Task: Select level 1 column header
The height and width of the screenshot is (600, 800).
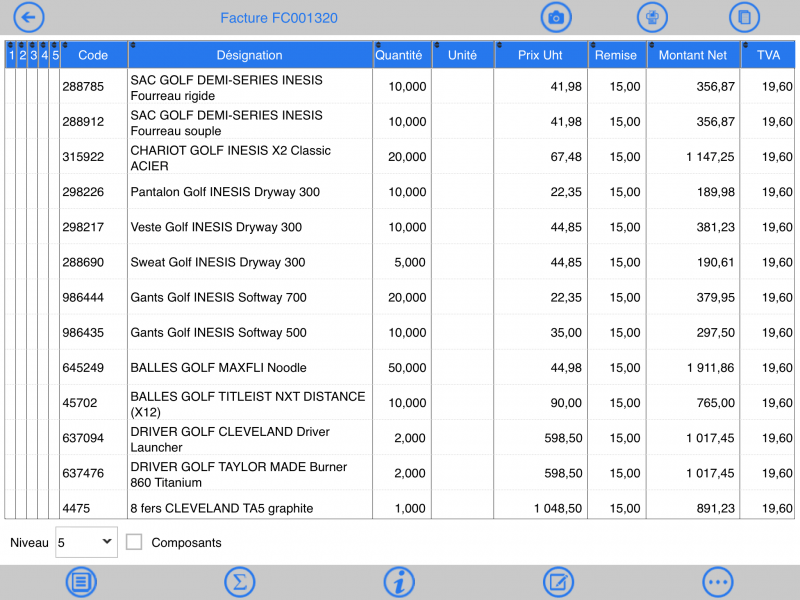Action: tap(11, 55)
